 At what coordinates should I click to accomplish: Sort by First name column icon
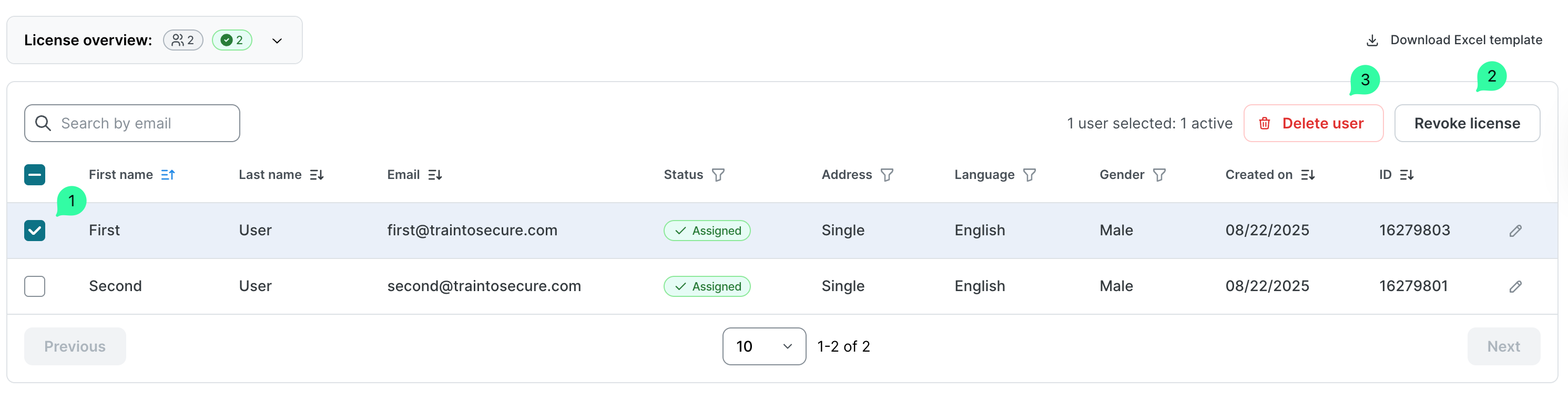click(x=168, y=175)
